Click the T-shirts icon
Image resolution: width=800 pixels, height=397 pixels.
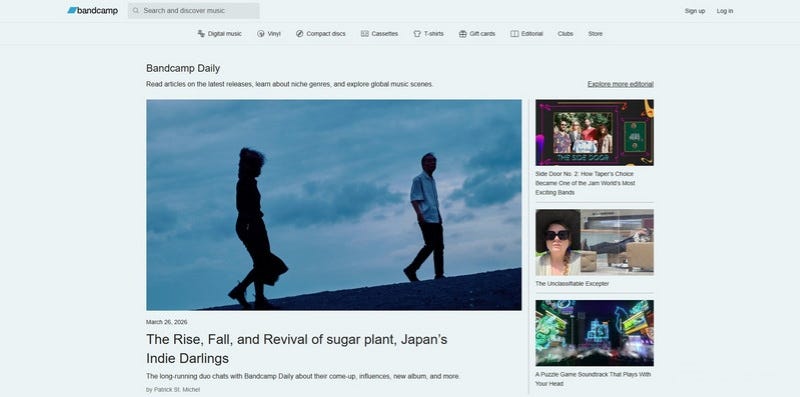417,34
